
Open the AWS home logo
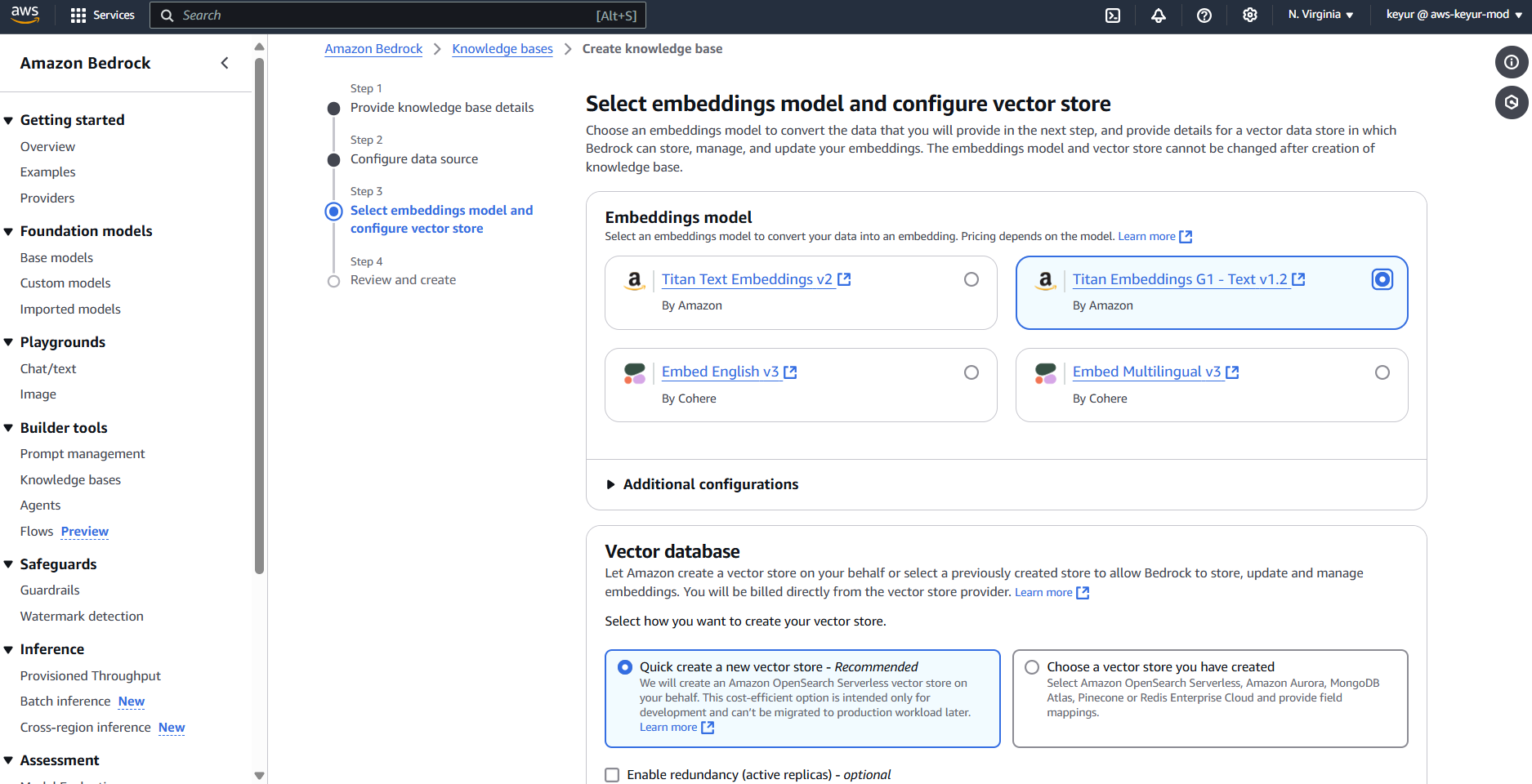[x=25, y=15]
